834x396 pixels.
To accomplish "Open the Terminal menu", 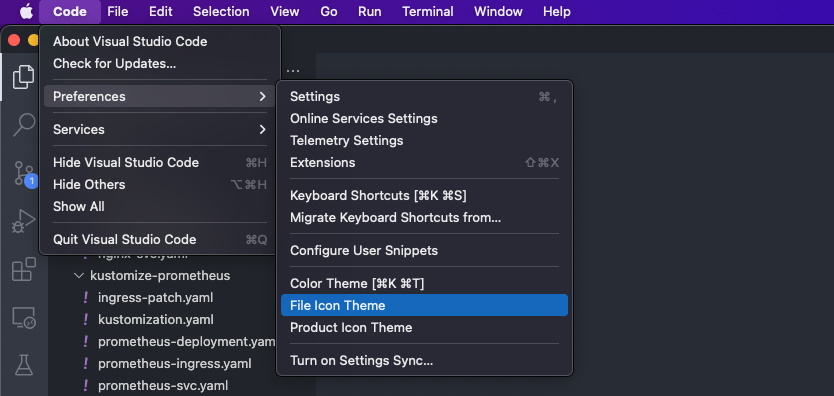I will [428, 11].
